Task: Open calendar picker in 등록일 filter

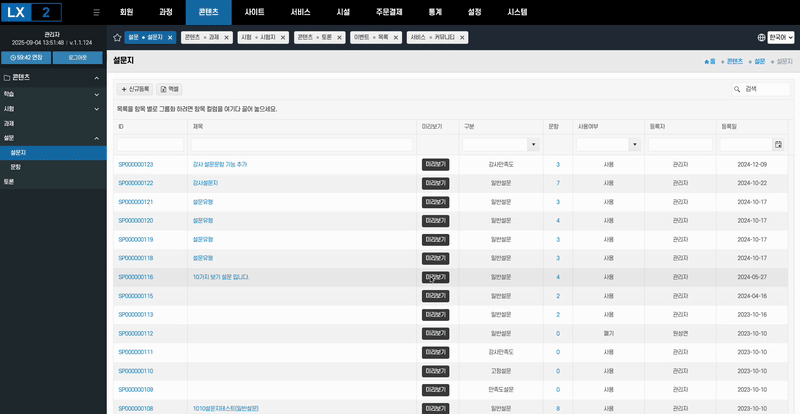Action: (x=778, y=145)
